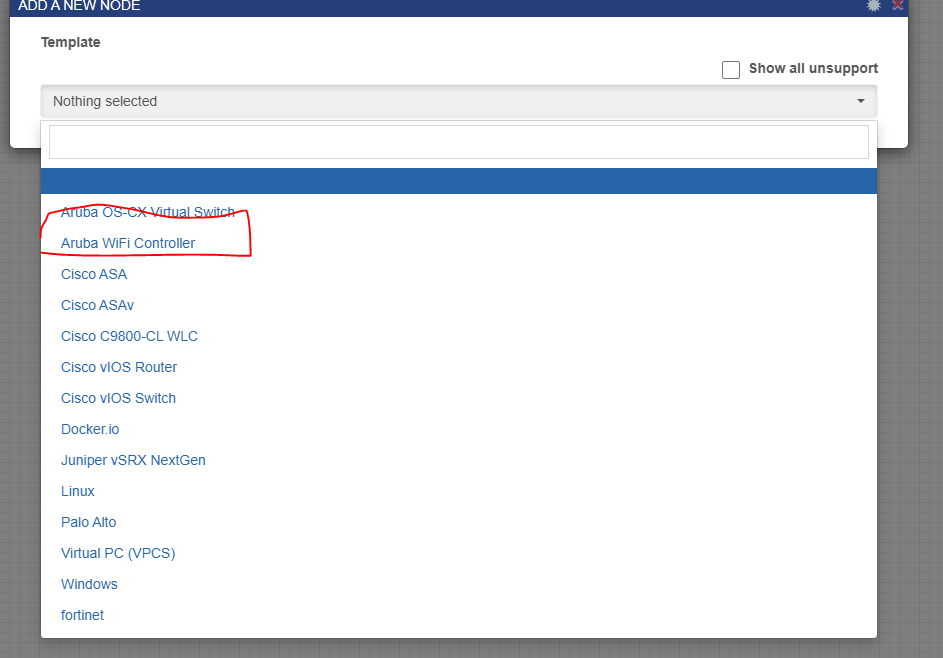
Task: Click the ADD A NEW NODE title
Action: point(79,5)
